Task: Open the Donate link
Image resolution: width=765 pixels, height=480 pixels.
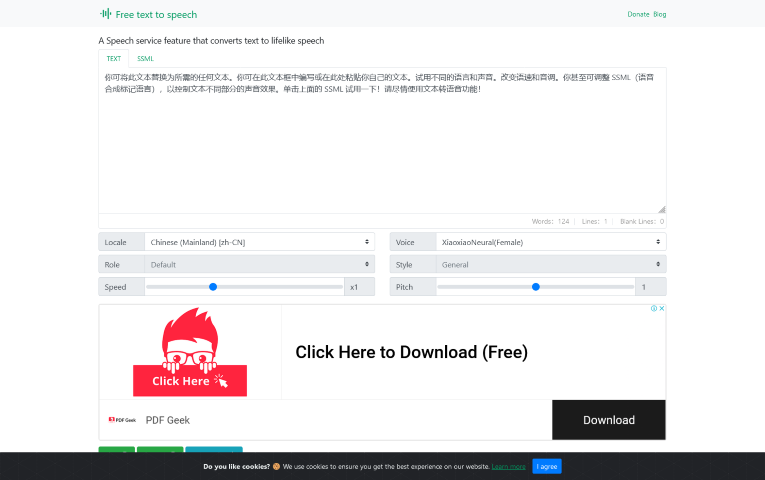Action: (638, 14)
